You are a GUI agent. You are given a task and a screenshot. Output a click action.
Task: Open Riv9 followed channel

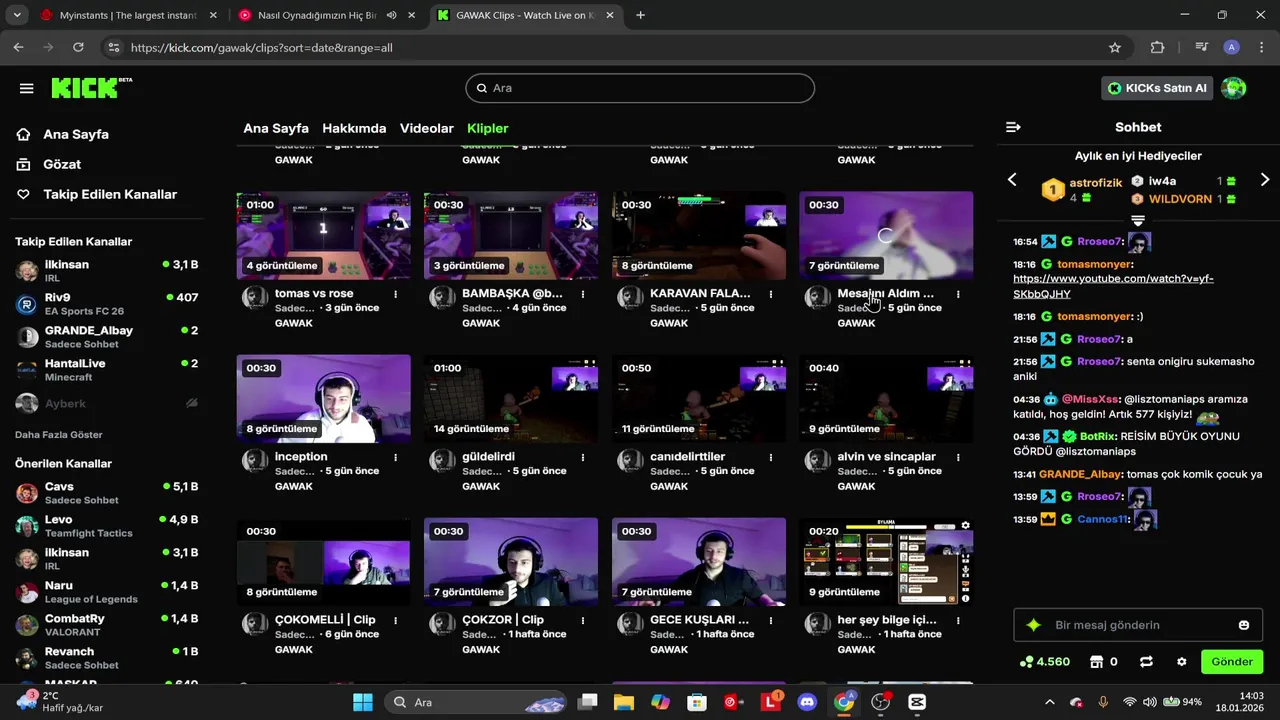coord(106,304)
